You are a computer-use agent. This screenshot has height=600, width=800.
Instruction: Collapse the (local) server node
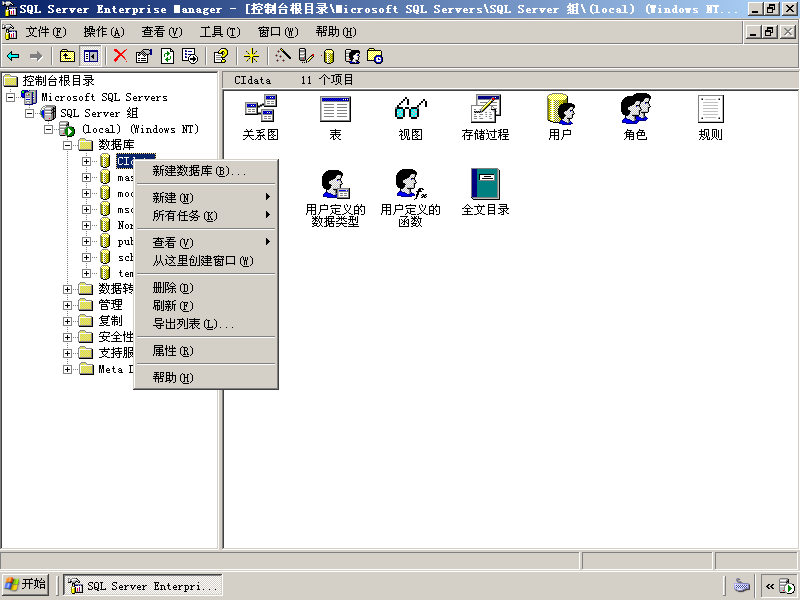click(48, 129)
